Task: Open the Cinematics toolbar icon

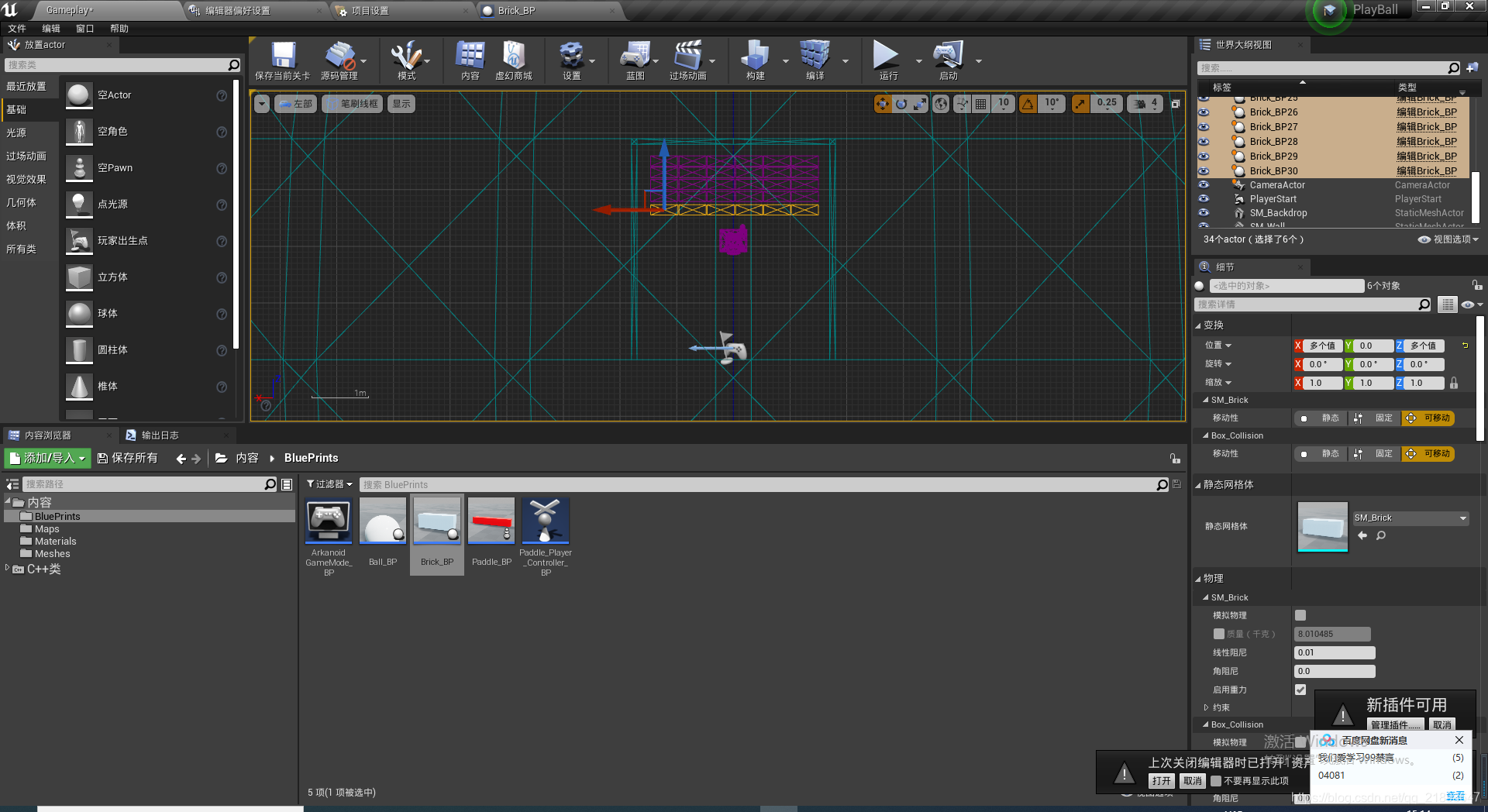Action: [688, 60]
